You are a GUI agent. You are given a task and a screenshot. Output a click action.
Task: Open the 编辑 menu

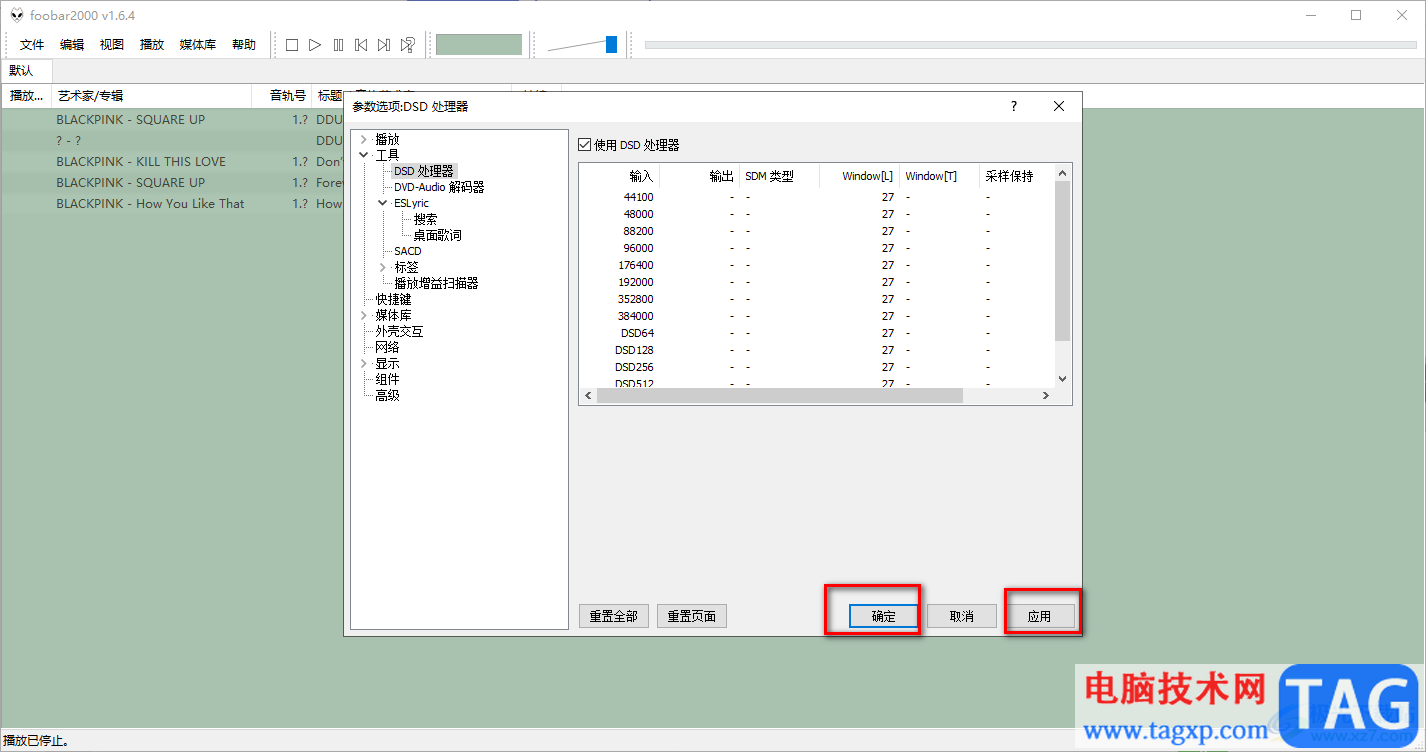click(x=72, y=45)
